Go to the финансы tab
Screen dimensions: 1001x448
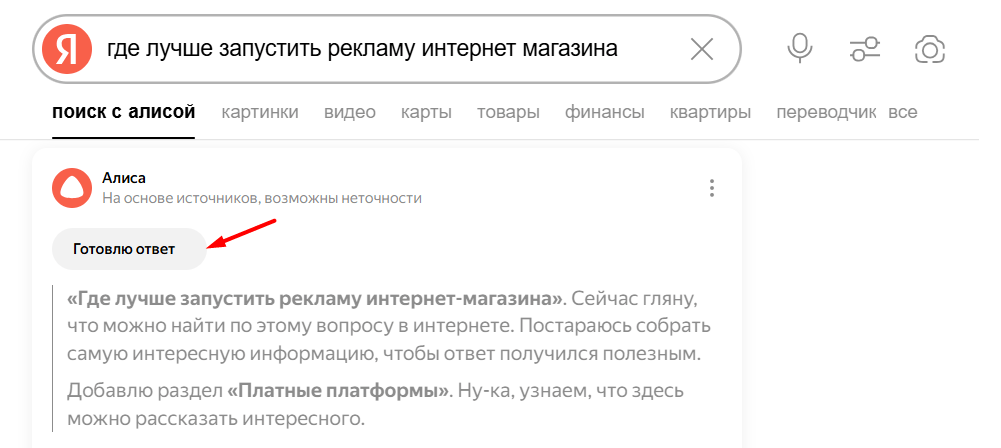click(x=605, y=113)
